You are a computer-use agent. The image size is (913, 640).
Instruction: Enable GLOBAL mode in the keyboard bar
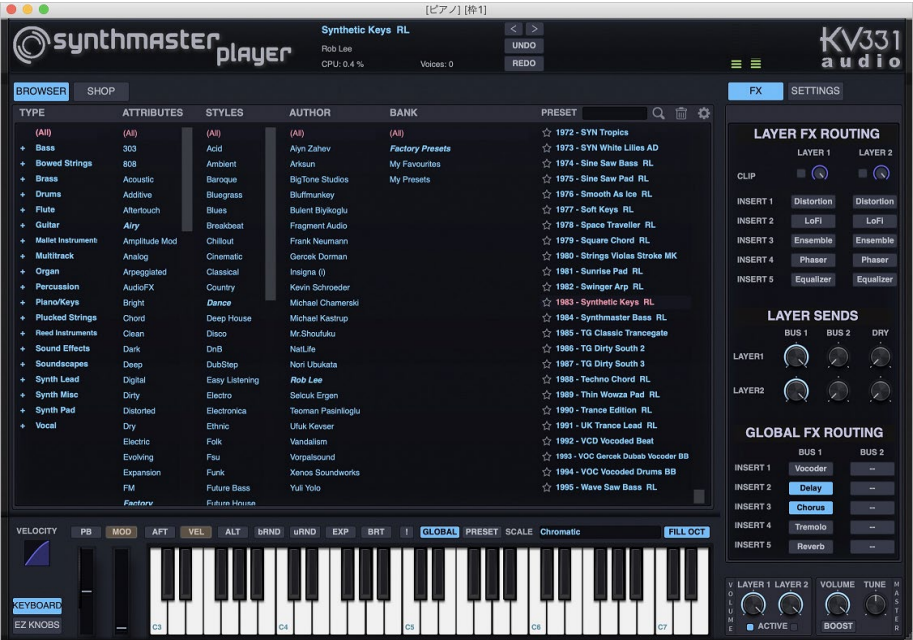click(439, 532)
